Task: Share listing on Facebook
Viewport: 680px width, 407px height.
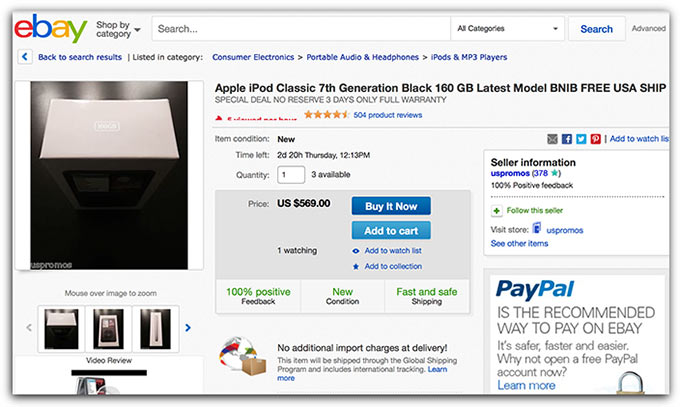Action: click(x=567, y=138)
